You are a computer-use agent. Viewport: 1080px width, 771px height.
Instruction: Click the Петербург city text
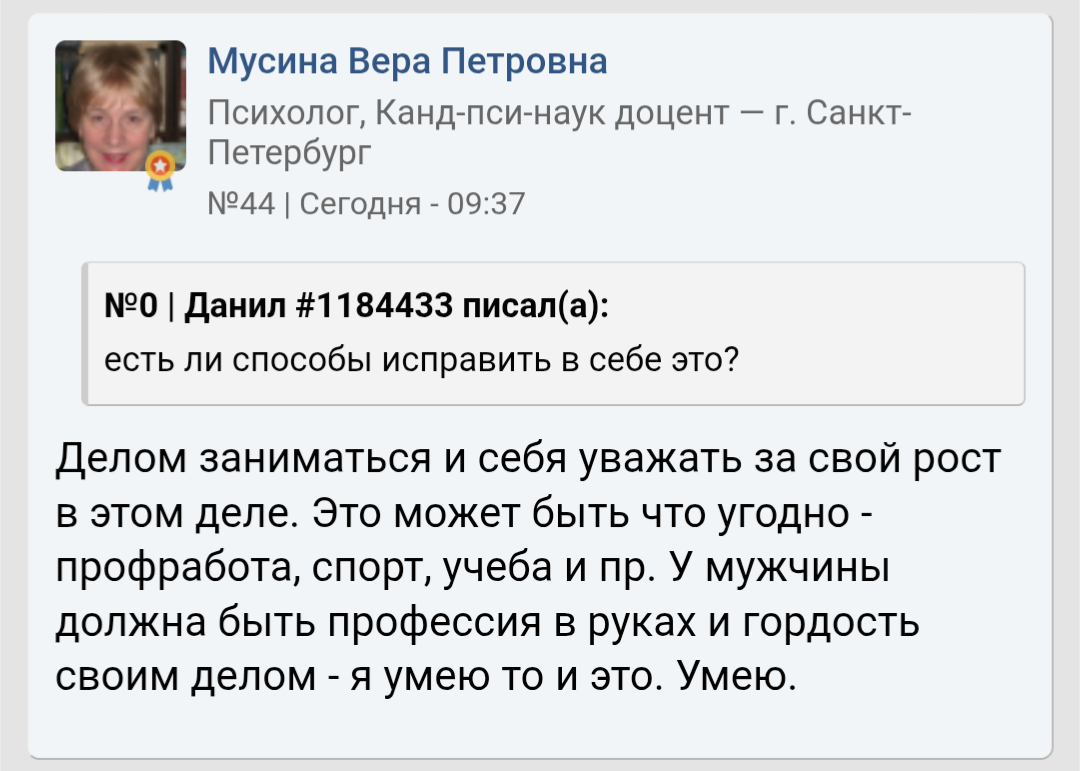(289, 154)
